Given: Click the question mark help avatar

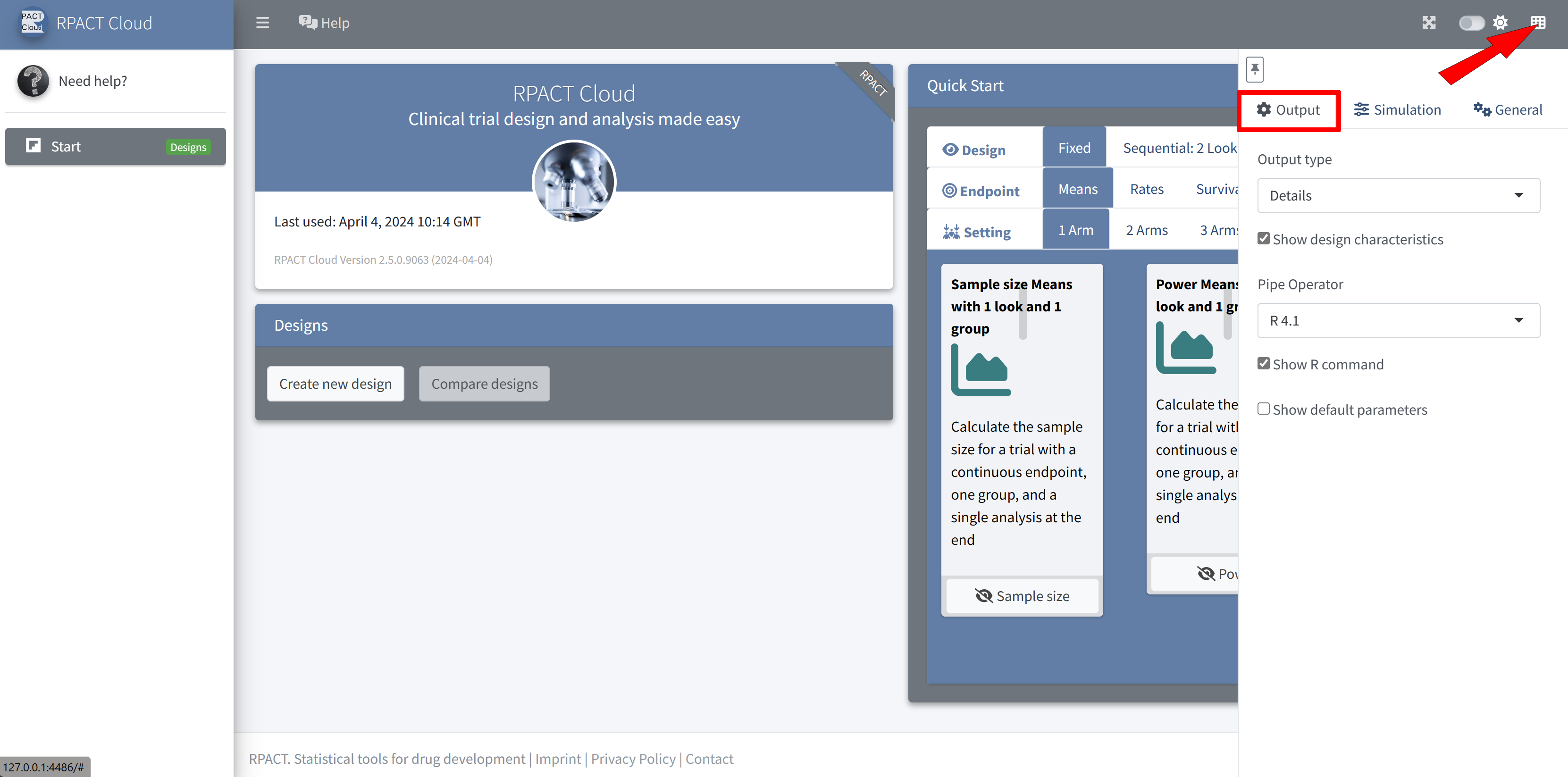Looking at the screenshot, I should point(33,81).
